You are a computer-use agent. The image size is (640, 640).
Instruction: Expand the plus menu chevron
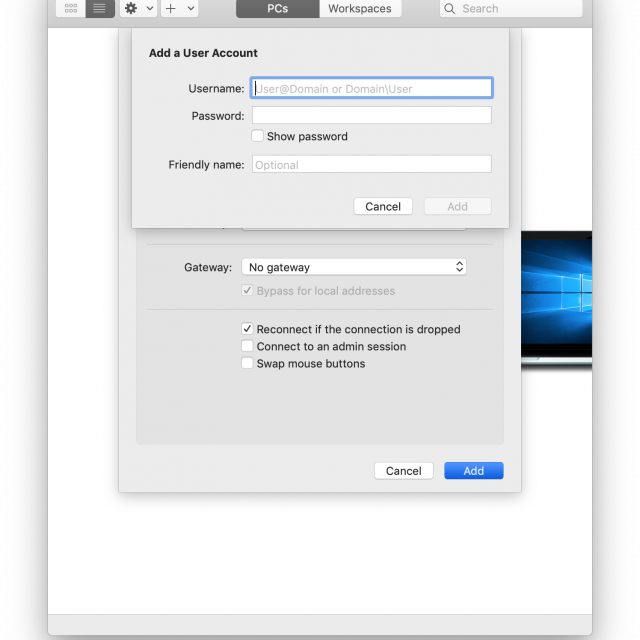tap(191, 8)
